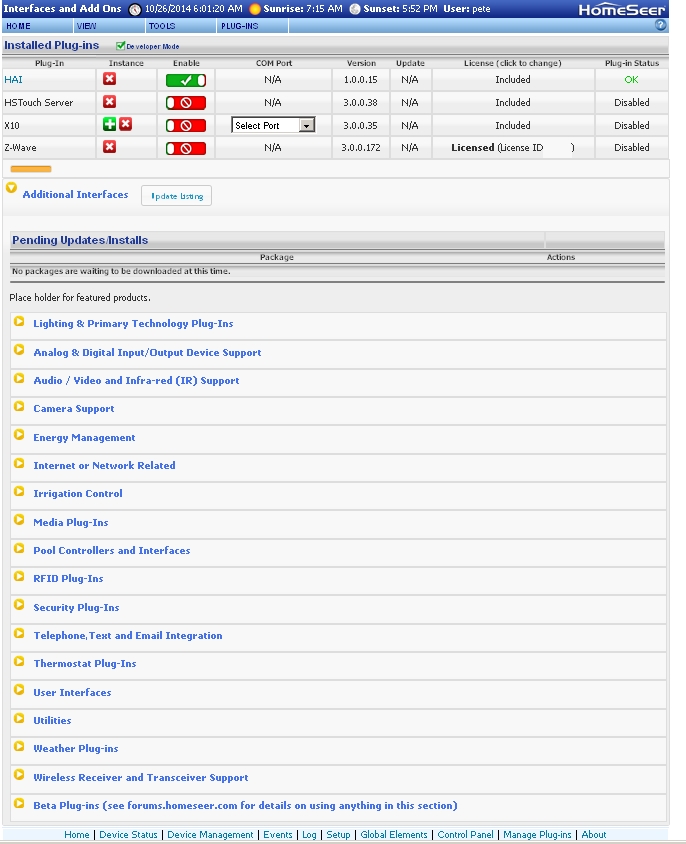Open the X10 Select Port dropdown
Viewport: 686px width, 844px height.
273,125
